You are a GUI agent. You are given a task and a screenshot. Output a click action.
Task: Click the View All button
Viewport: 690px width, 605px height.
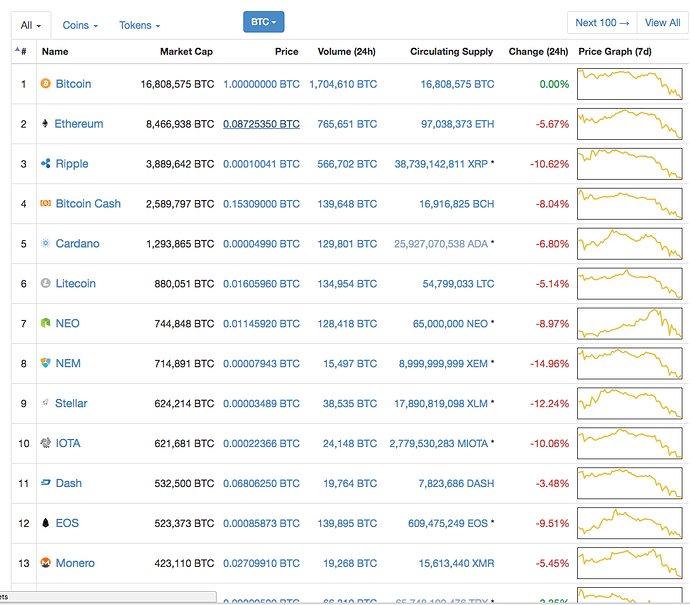[662, 22]
